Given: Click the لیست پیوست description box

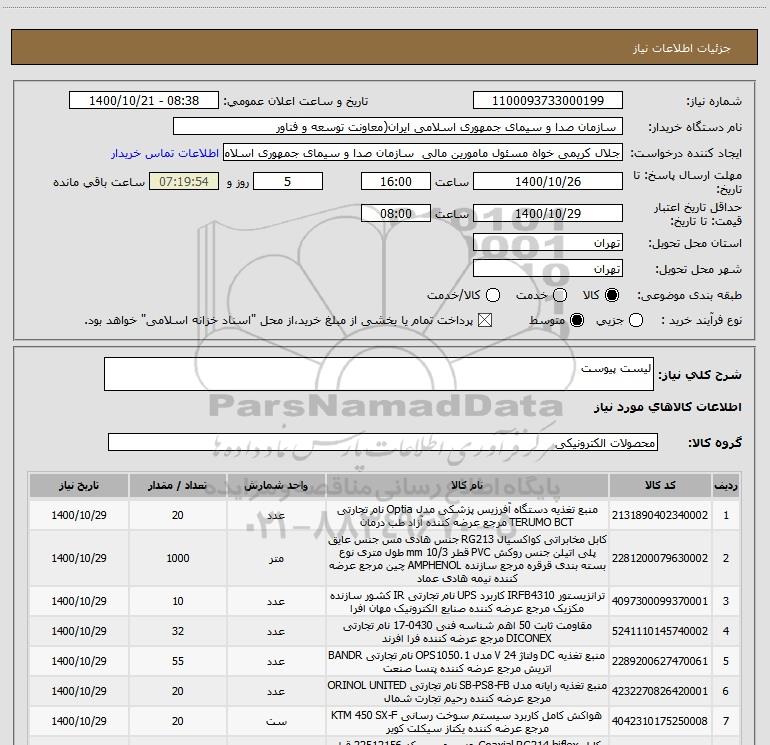Looking at the screenshot, I should click(x=379, y=374).
